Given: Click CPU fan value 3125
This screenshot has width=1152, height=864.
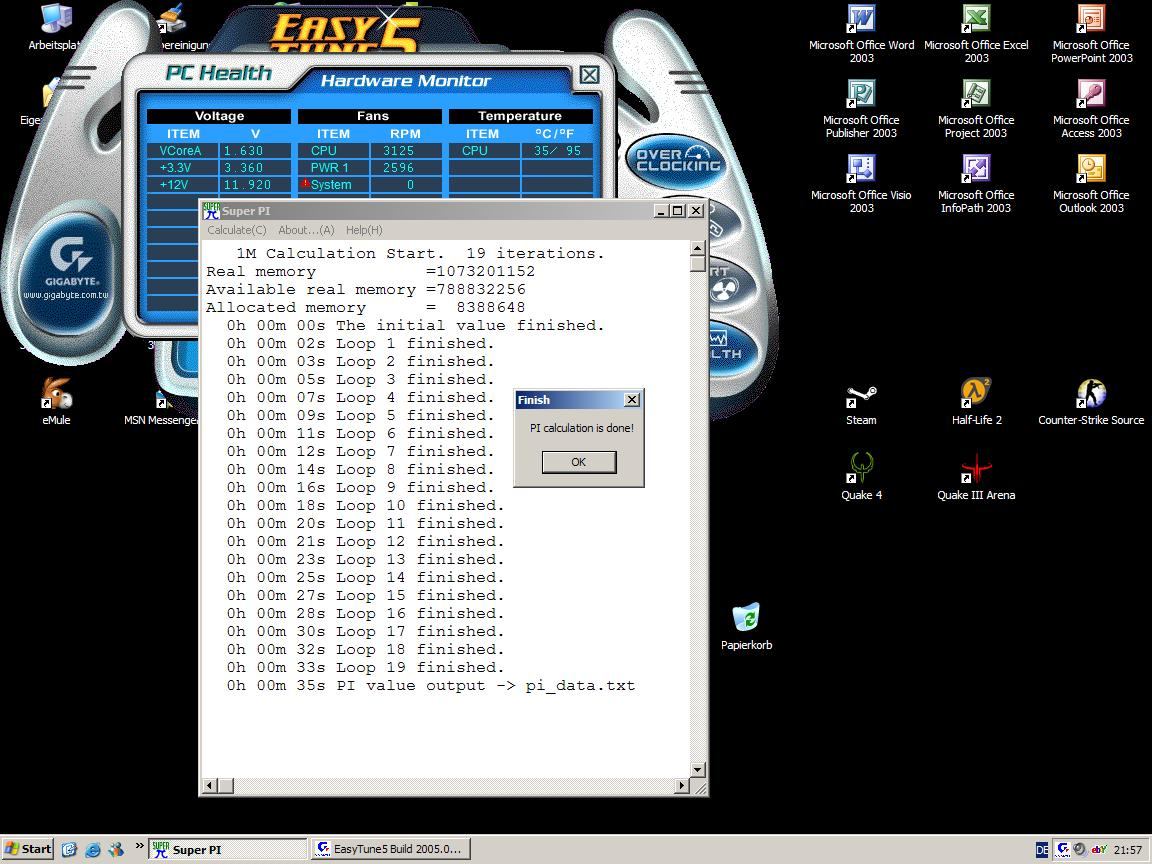Looking at the screenshot, I should tap(398, 151).
